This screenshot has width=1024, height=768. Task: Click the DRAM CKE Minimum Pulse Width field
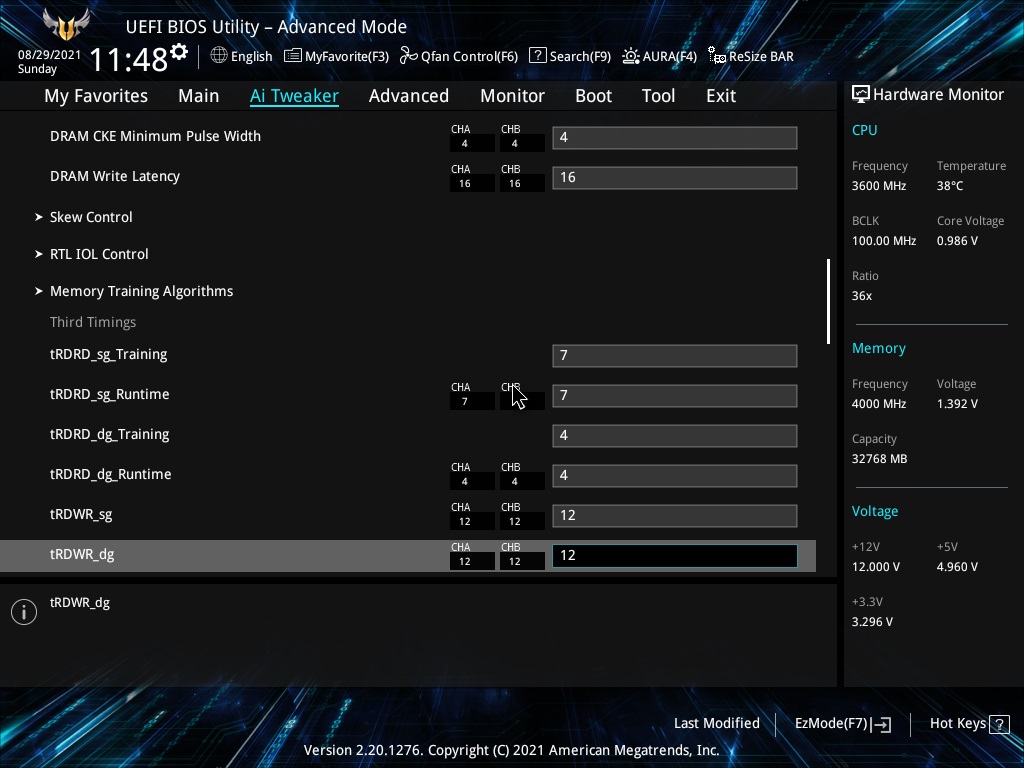[x=675, y=138]
